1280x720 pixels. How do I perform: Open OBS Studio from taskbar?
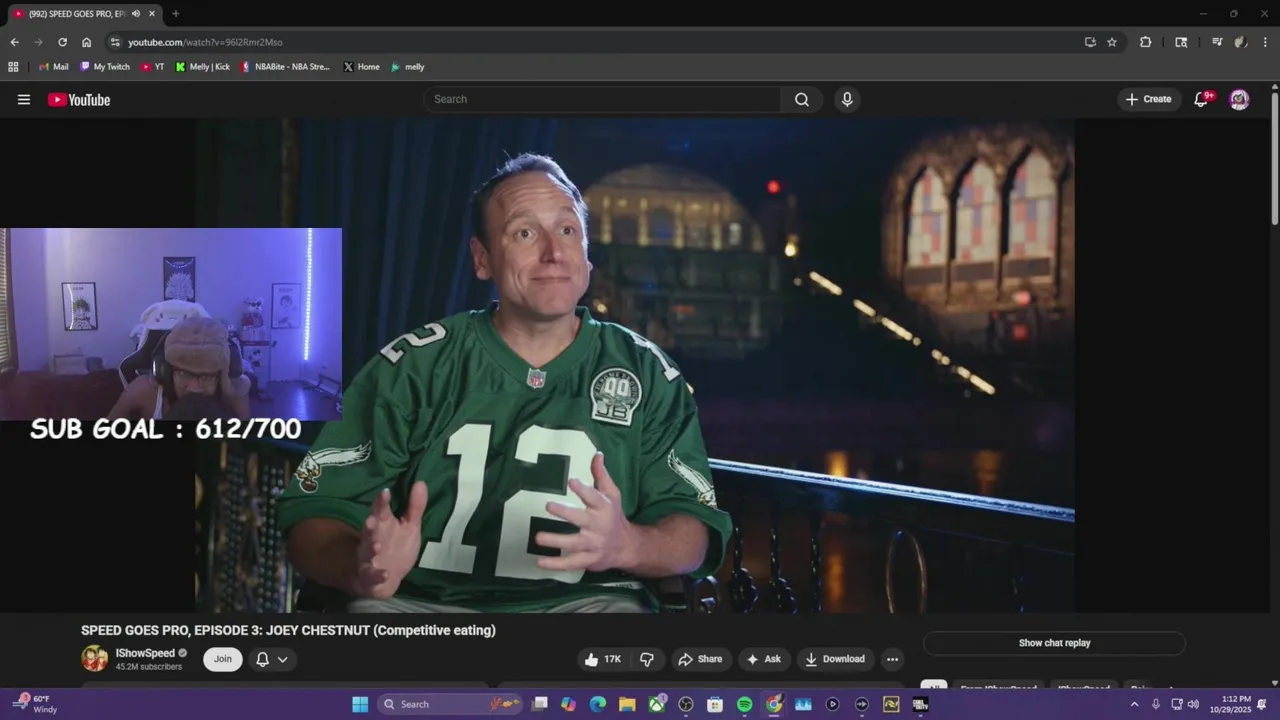click(686, 704)
